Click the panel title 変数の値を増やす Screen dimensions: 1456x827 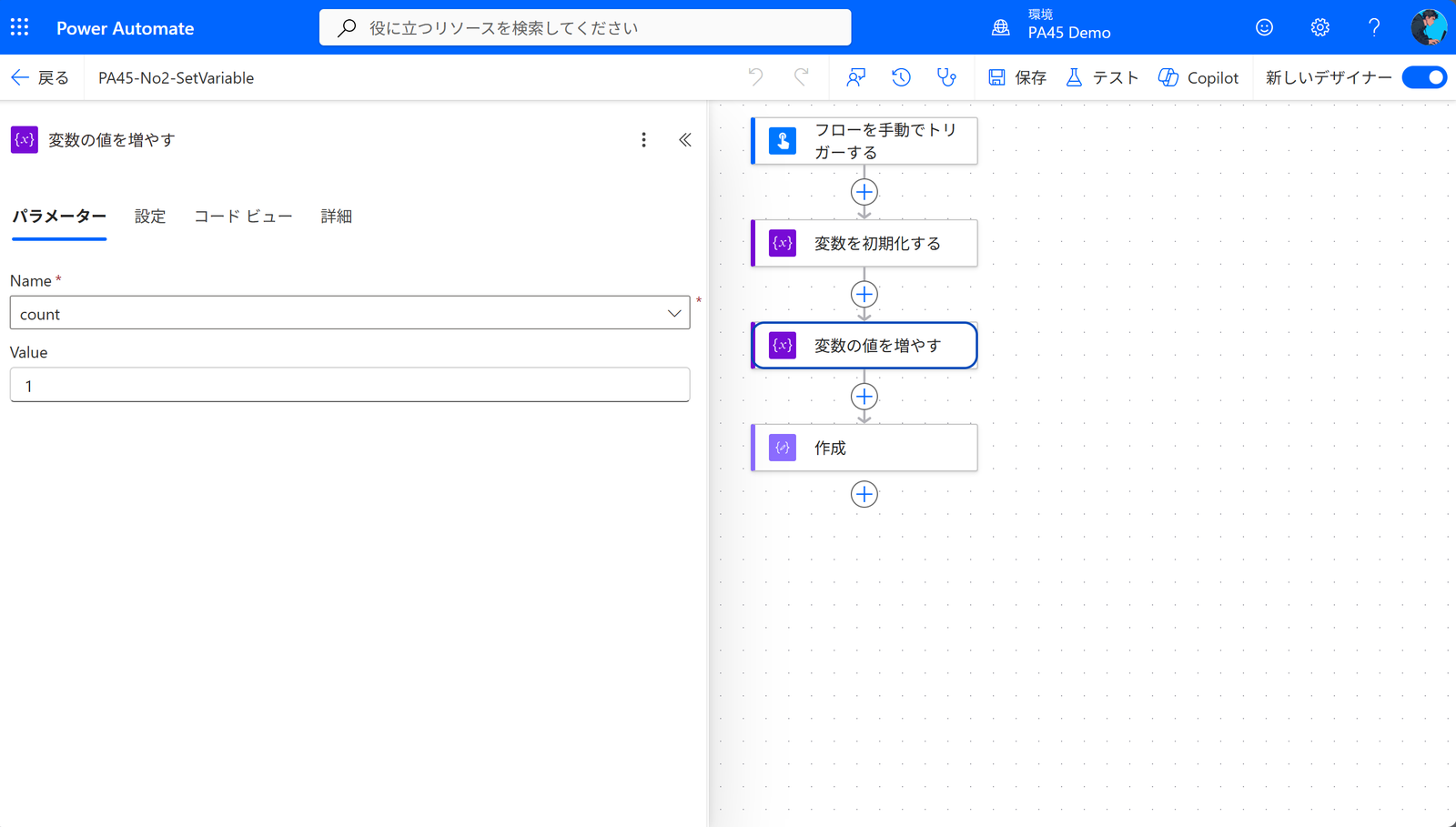tap(112, 139)
